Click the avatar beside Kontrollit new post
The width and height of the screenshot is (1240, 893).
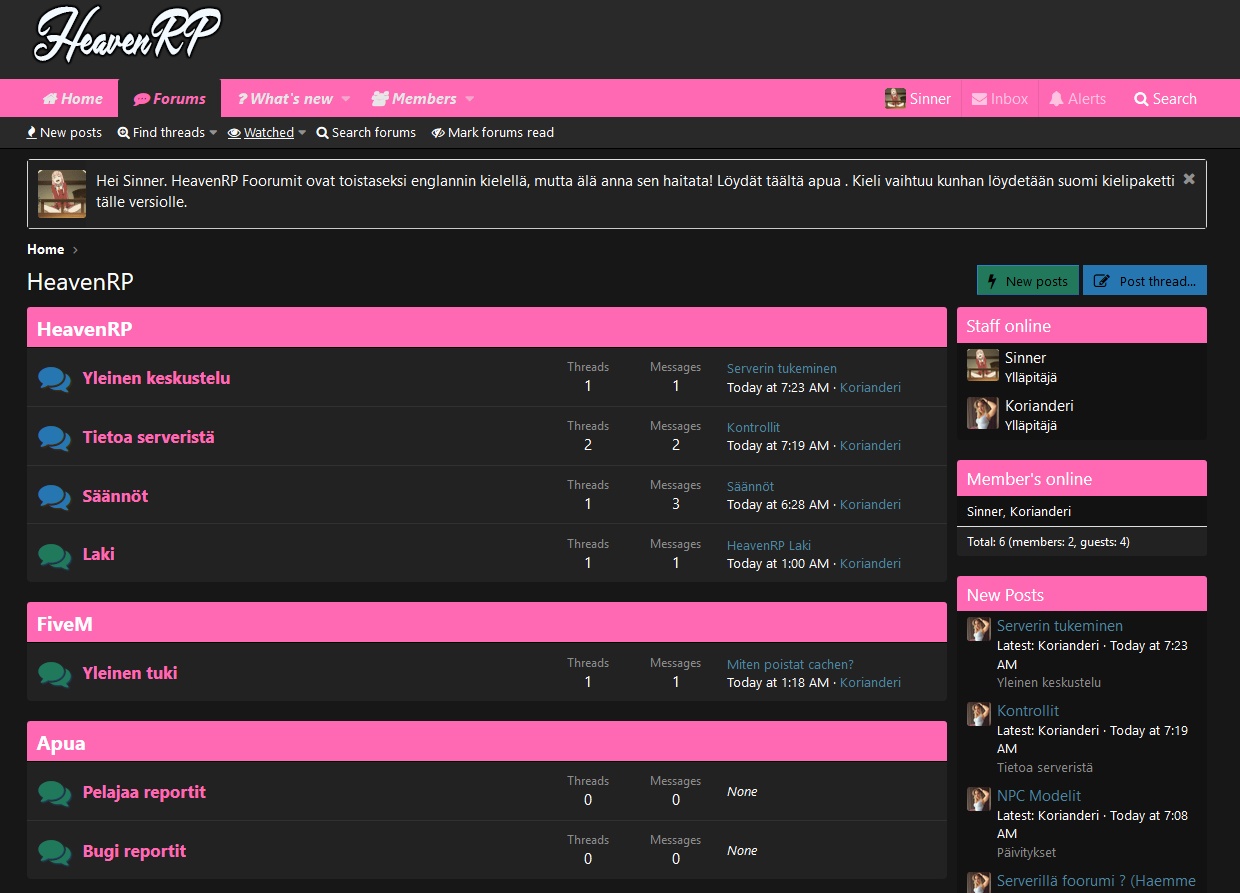click(x=979, y=714)
